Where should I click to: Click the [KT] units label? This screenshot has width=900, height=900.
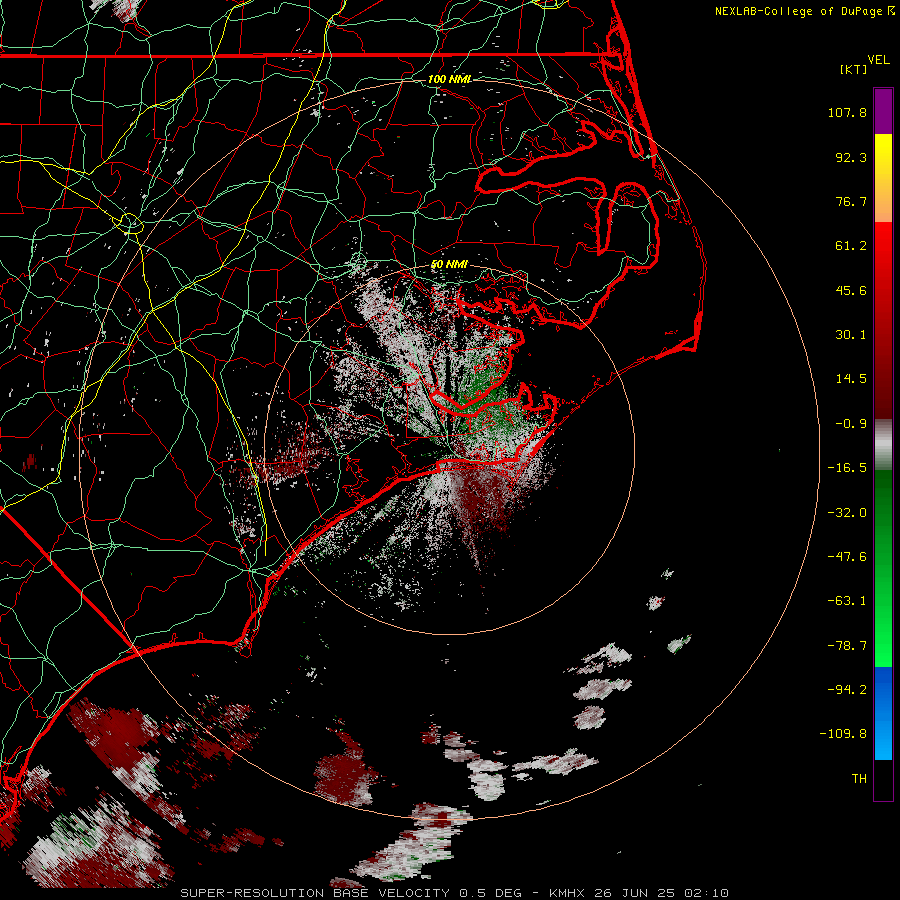(853, 69)
